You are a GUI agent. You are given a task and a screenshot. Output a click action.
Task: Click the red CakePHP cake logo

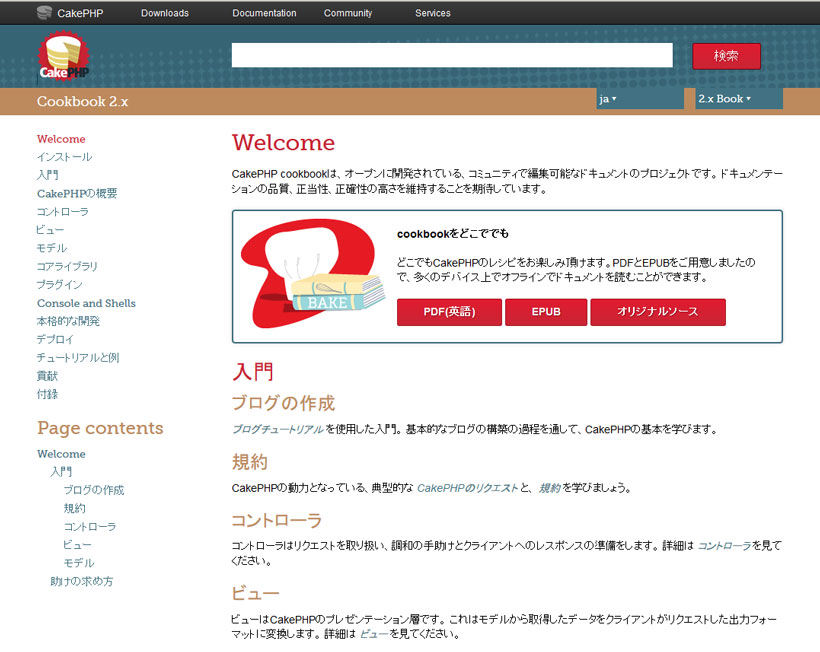64,56
